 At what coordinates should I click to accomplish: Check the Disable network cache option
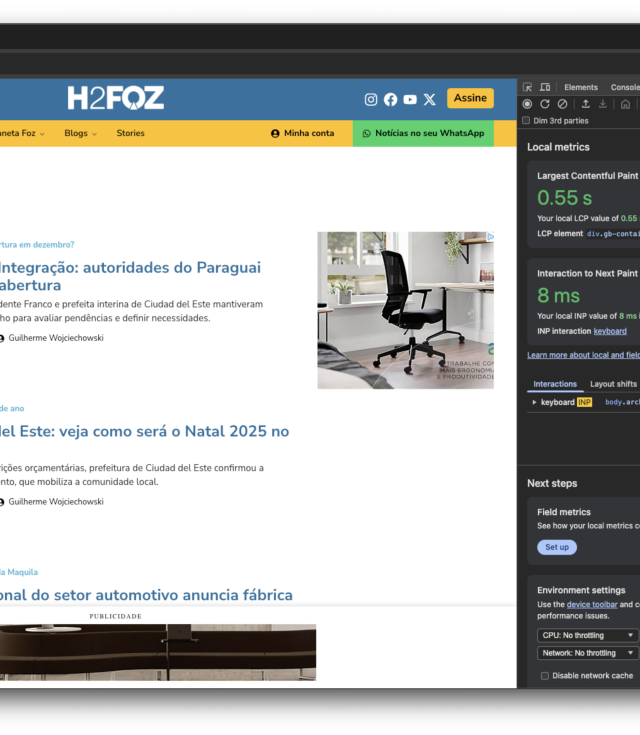[545, 676]
